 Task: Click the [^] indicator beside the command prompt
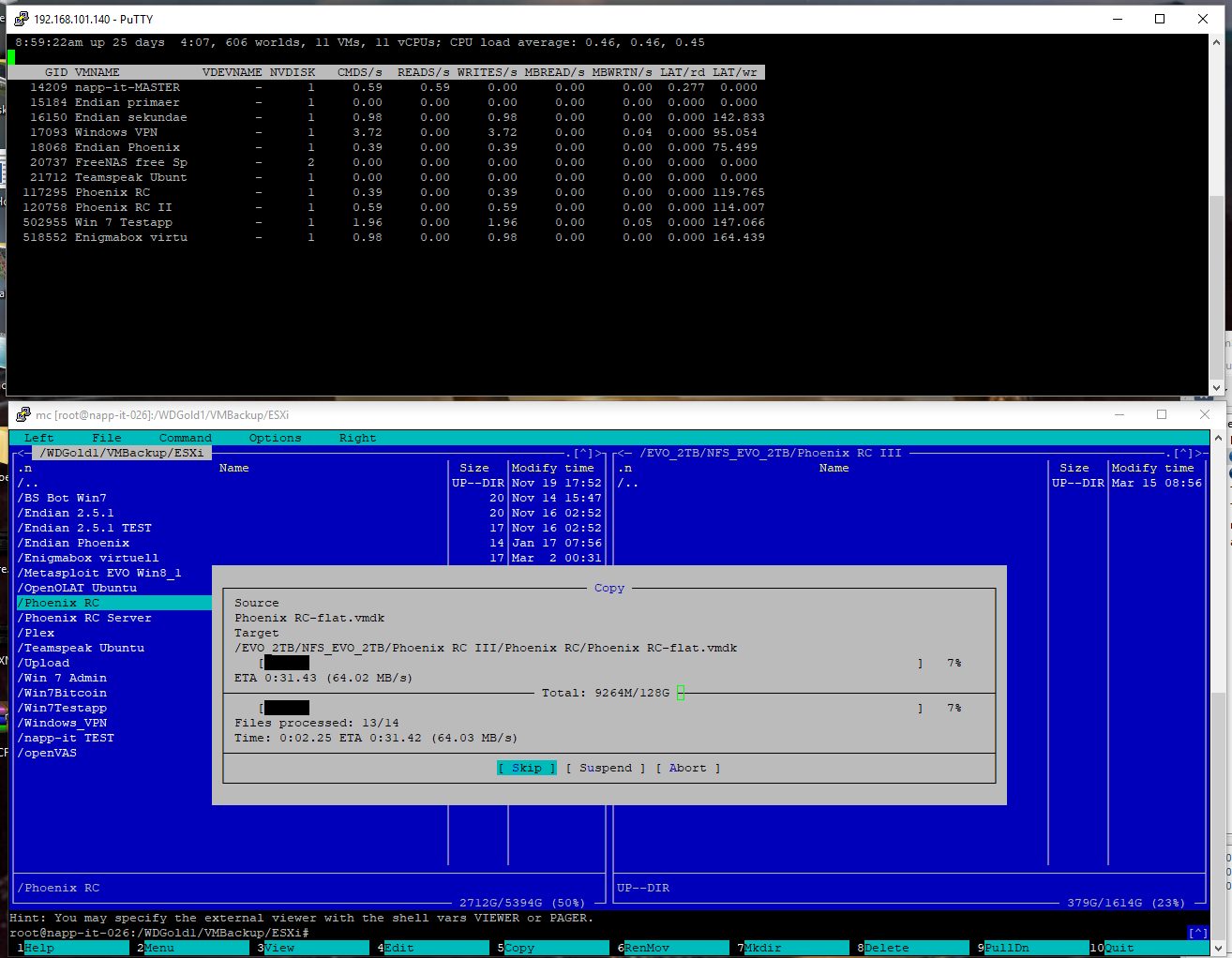[x=1197, y=933]
